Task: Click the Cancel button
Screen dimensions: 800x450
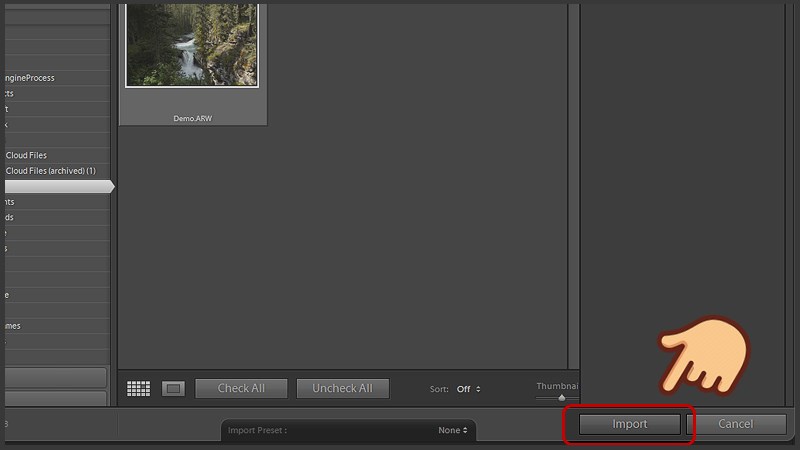Action: pyautogui.click(x=735, y=424)
